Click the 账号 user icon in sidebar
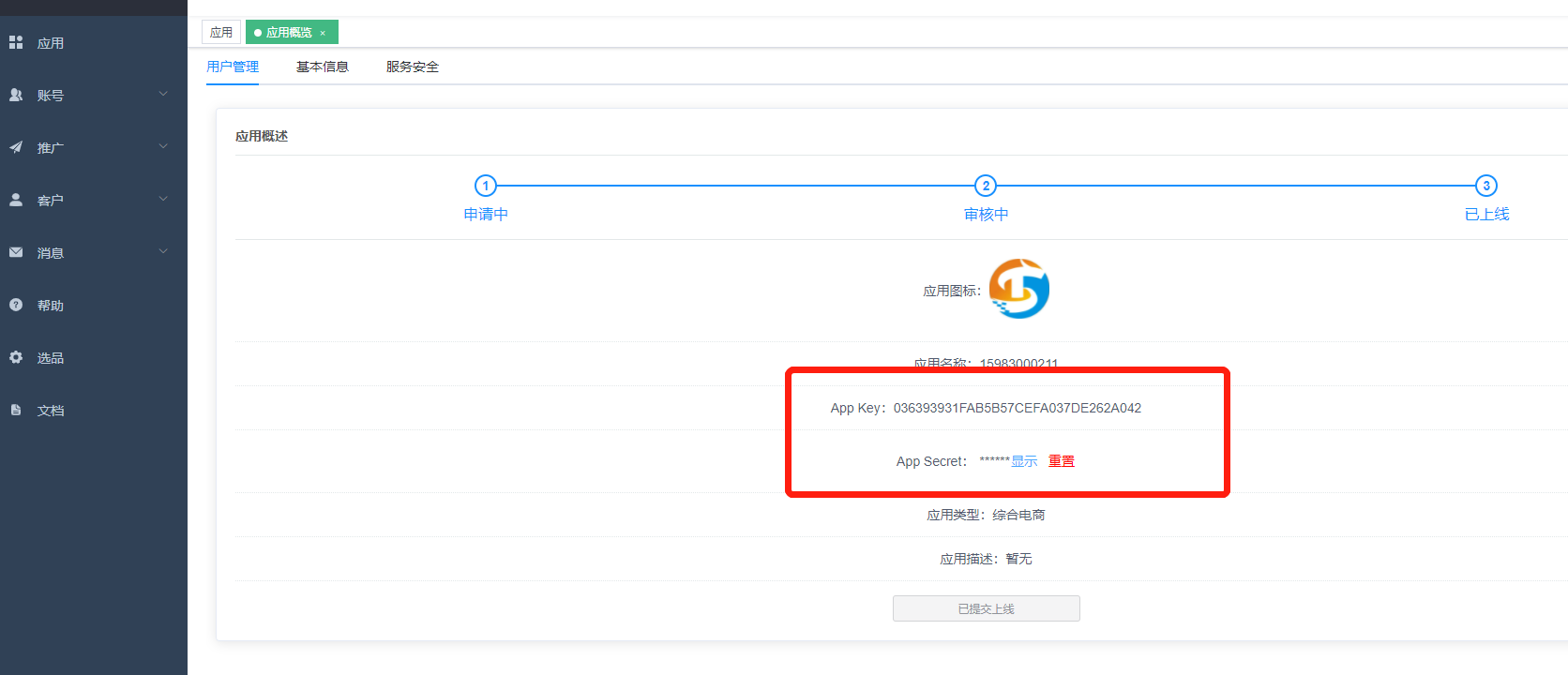The width and height of the screenshot is (1568, 675). coord(16,95)
